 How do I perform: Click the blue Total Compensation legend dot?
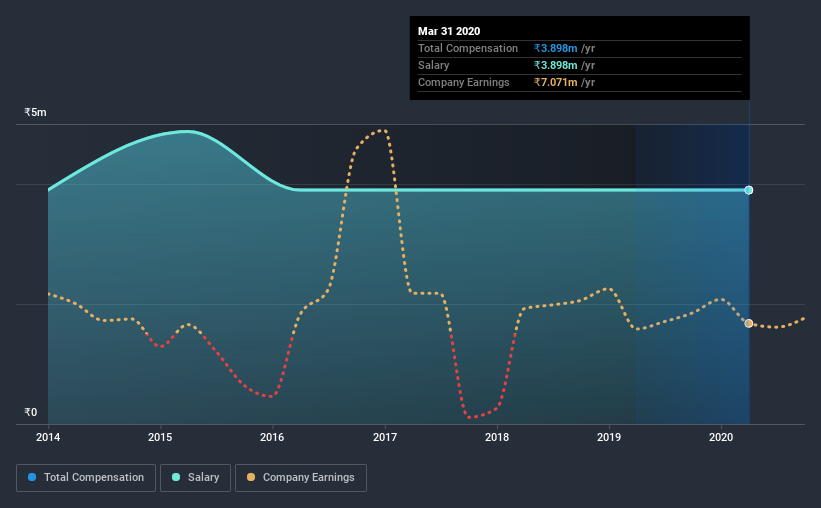point(32,477)
